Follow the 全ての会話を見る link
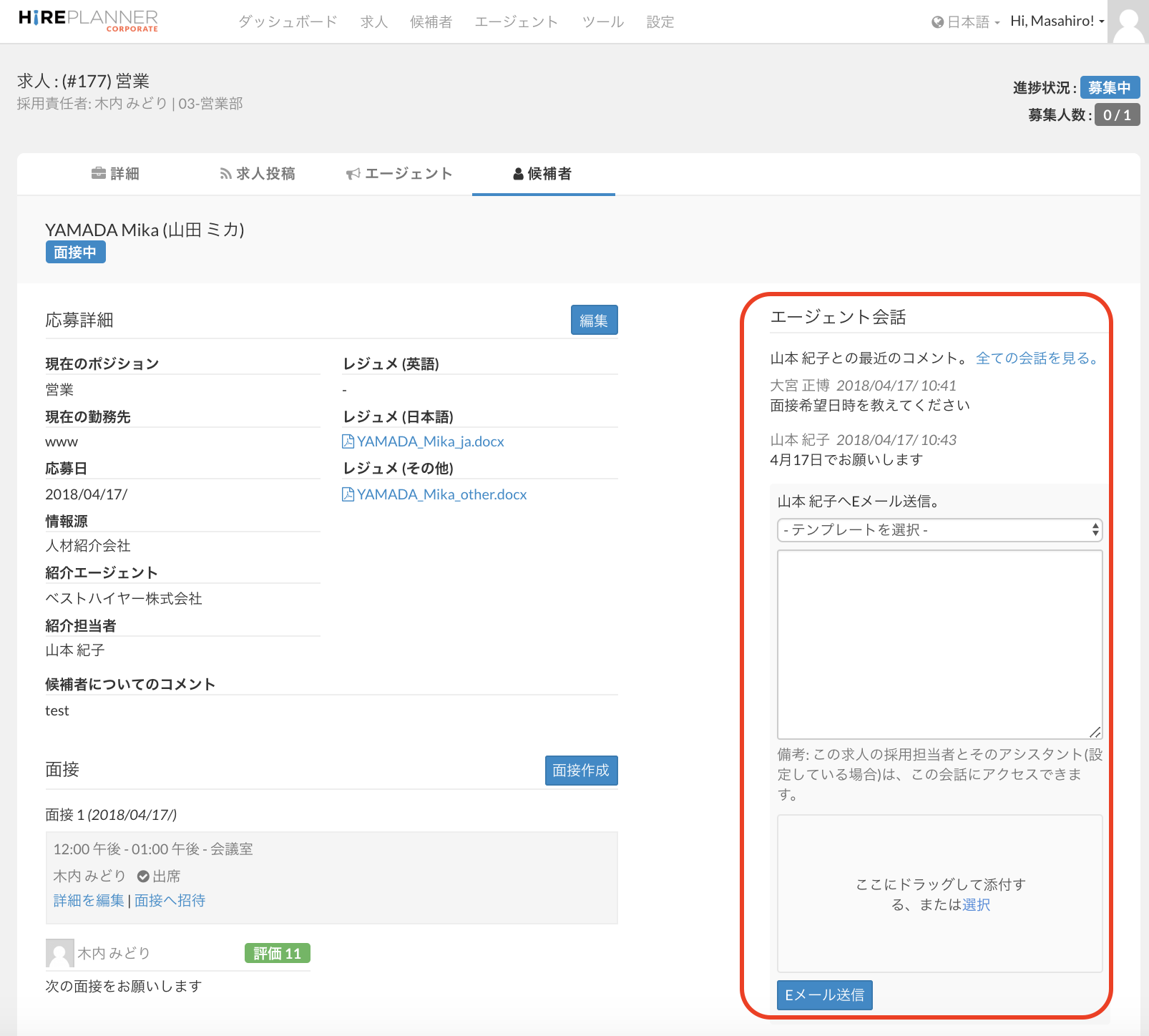1149x1036 pixels. pyautogui.click(x=1037, y=358)
